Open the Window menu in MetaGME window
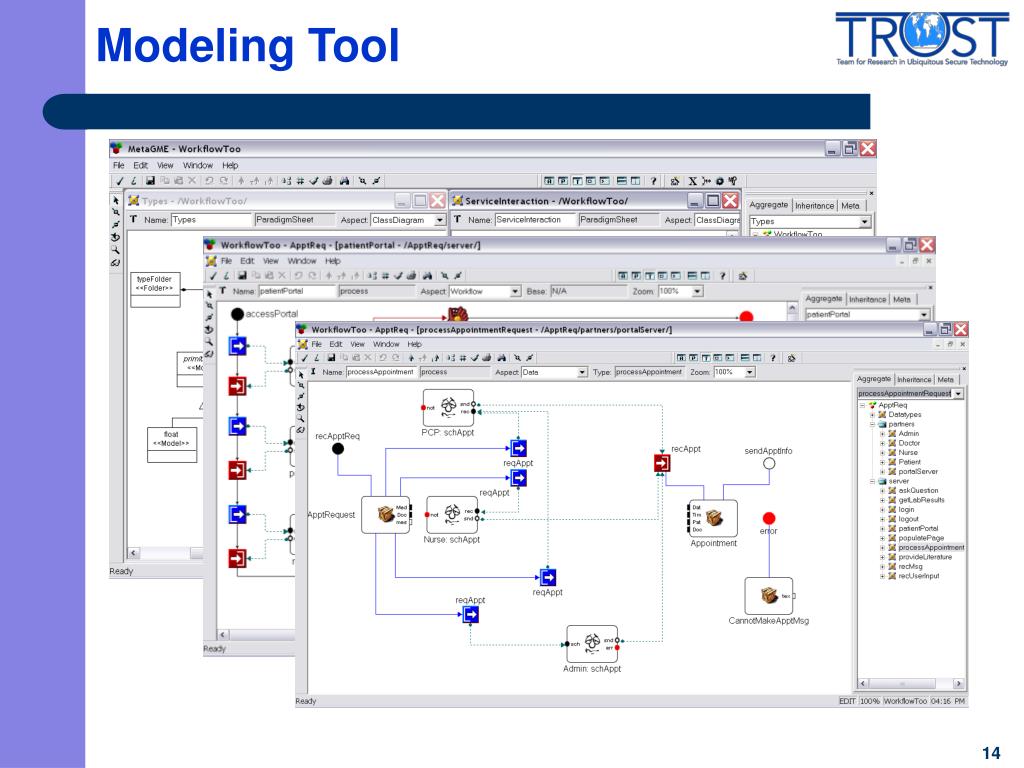 point(197,165)
